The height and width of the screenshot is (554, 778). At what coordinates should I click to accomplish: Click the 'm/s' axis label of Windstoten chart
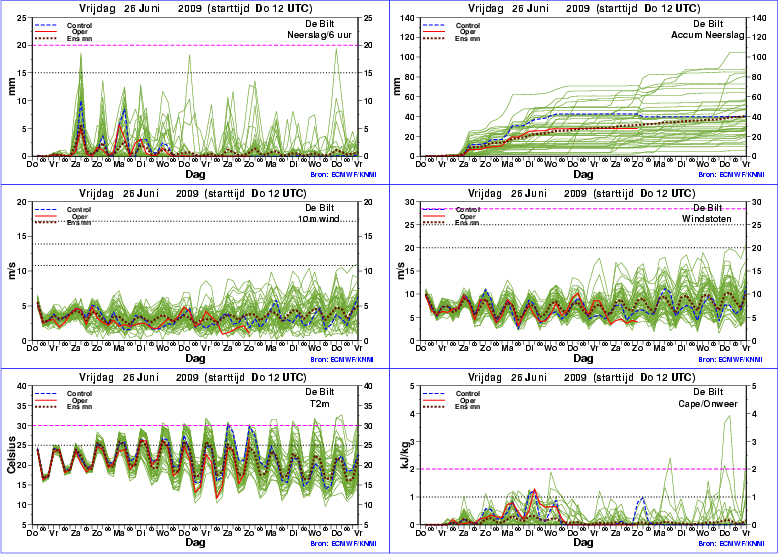399,272
